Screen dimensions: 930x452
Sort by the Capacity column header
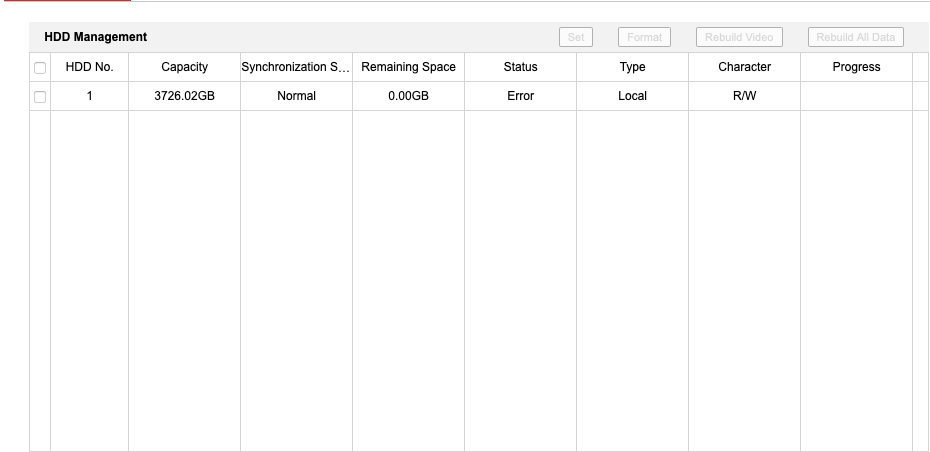(x=184, y=67)
